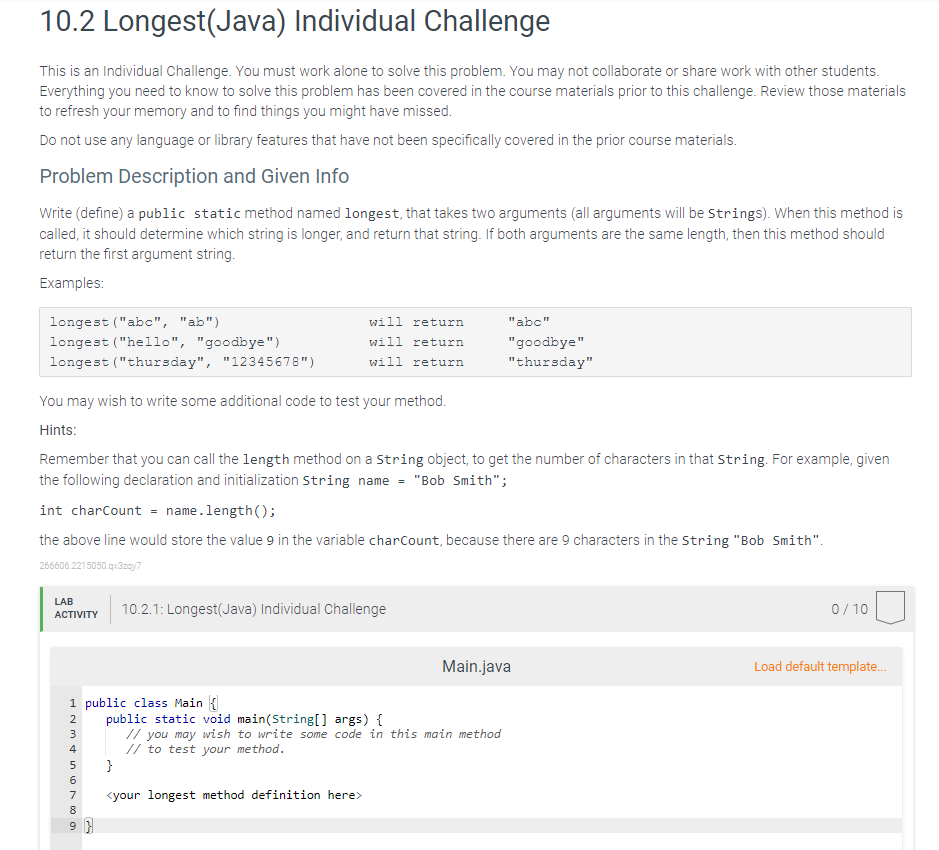Open the Load default template link
This screenshot has height=850, width=939.
coord(819,665)
